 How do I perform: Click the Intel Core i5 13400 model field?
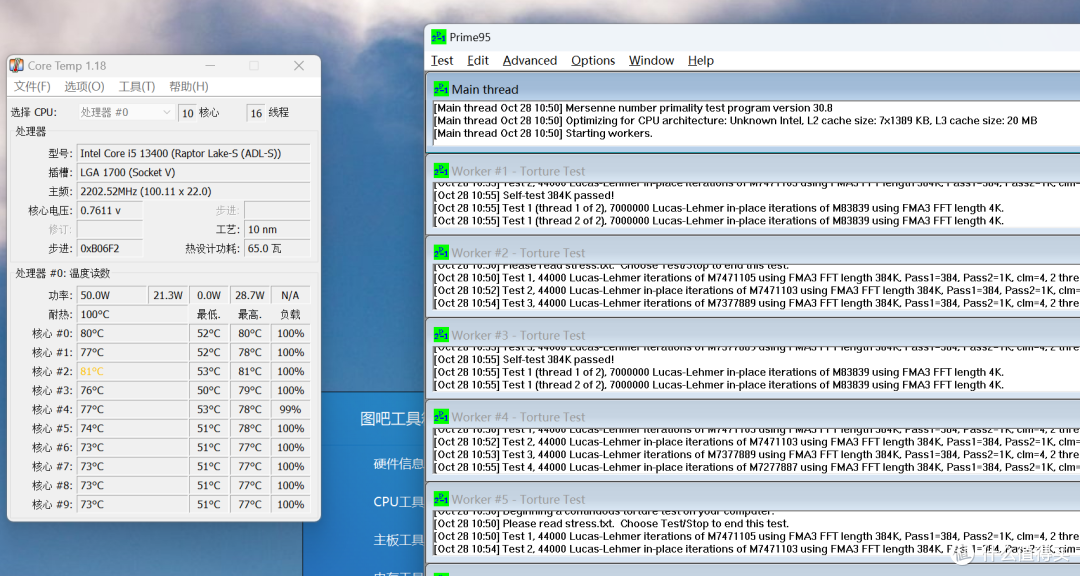click(x=194, y=154)
